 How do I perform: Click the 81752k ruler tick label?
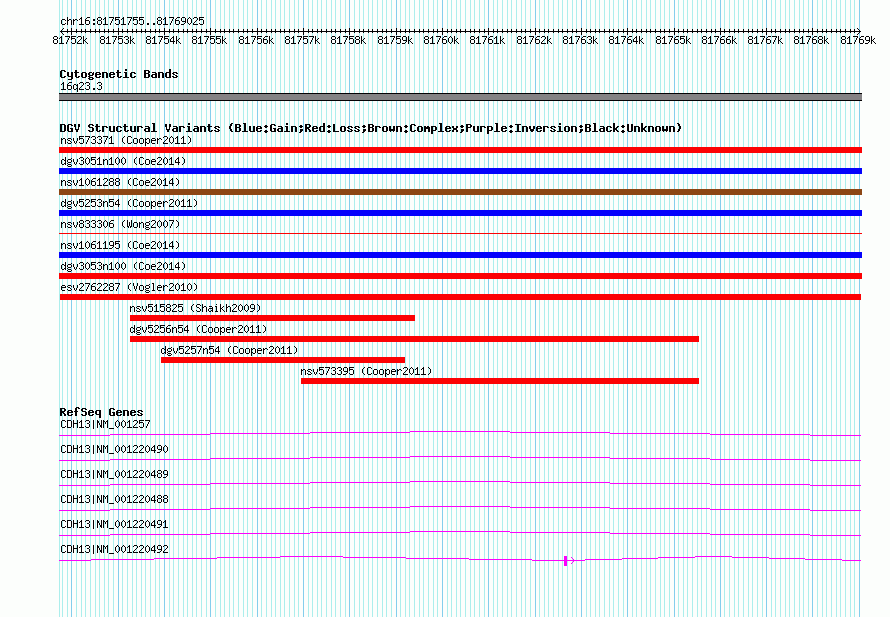70,40
